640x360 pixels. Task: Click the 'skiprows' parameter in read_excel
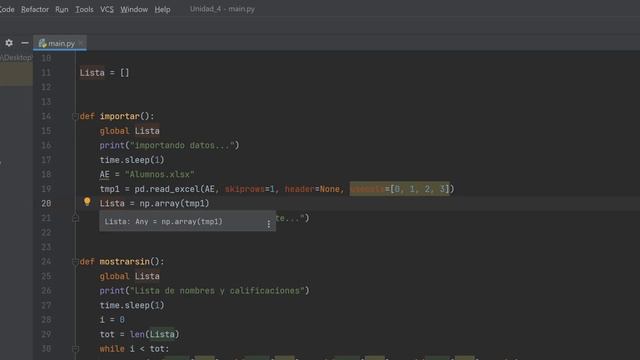point(245,189)
